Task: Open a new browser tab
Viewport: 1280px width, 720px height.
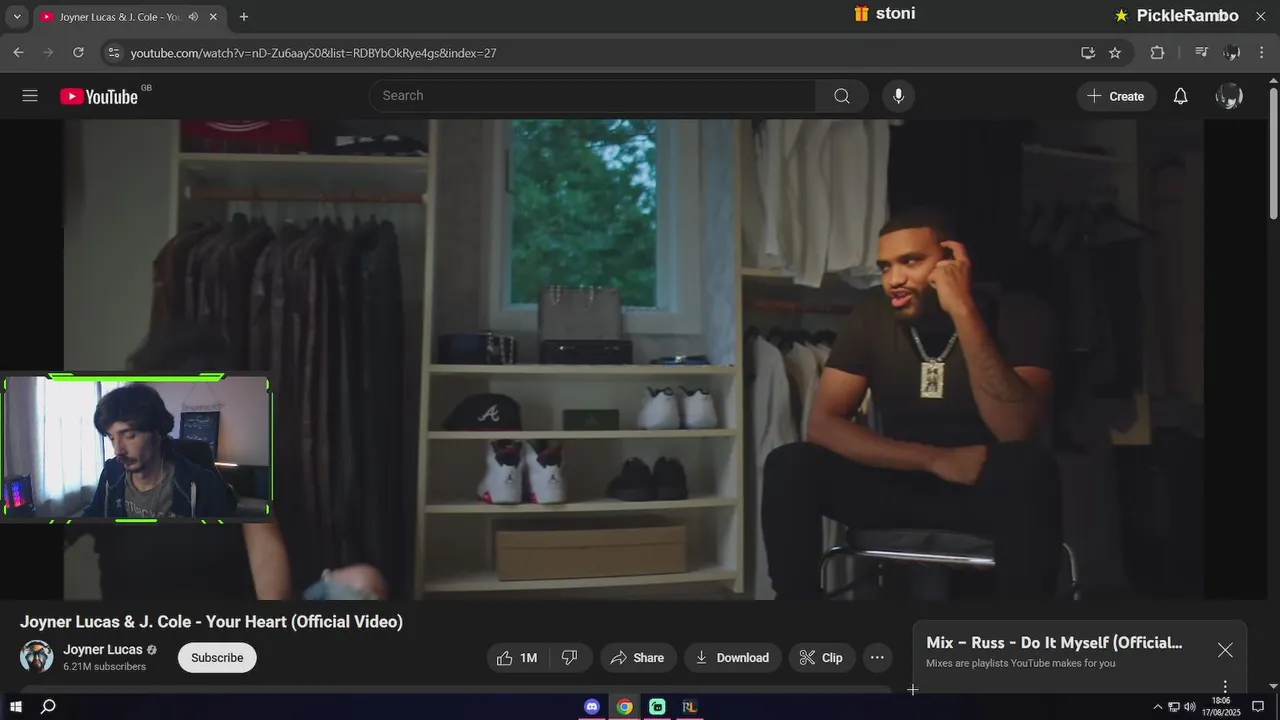Action: [x=244, y=17]
